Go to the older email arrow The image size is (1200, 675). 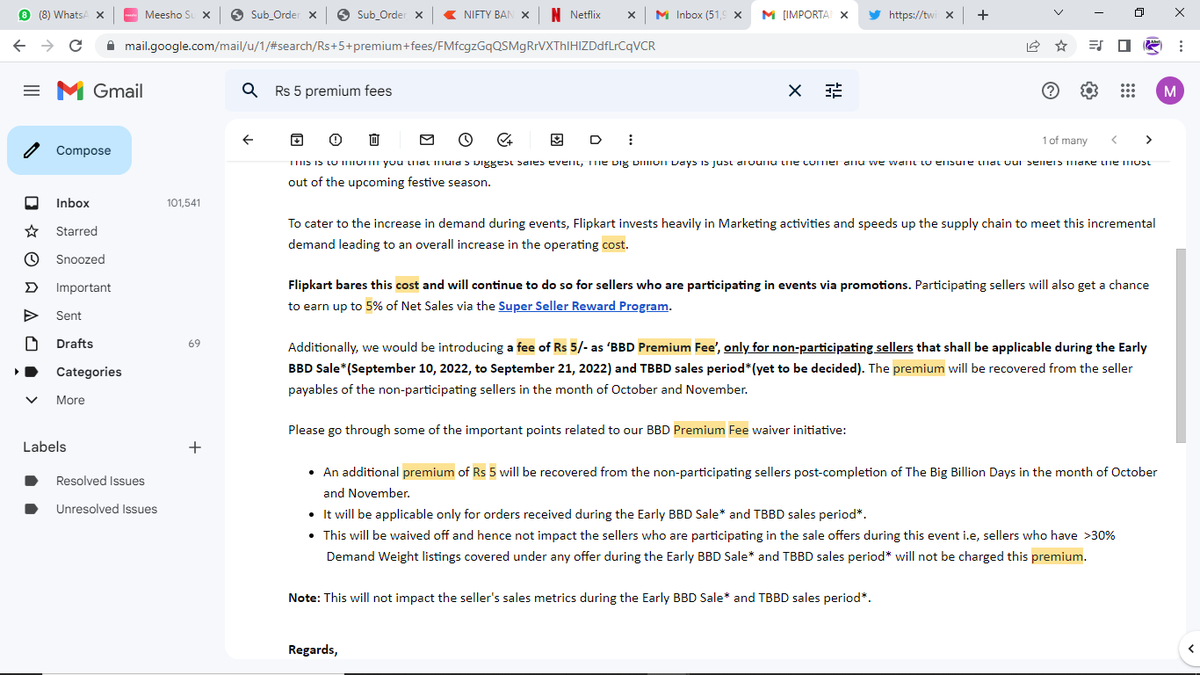pyautogui.click(x=1148, y=140)
